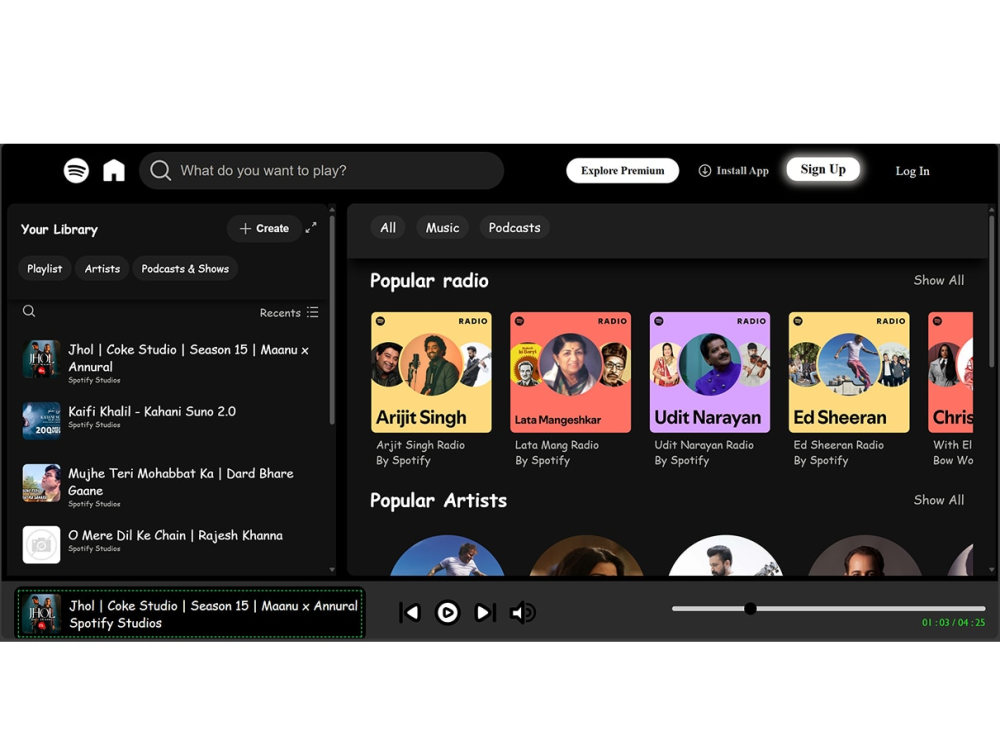
Task: Show All for Popular radio
Action: 939,280
